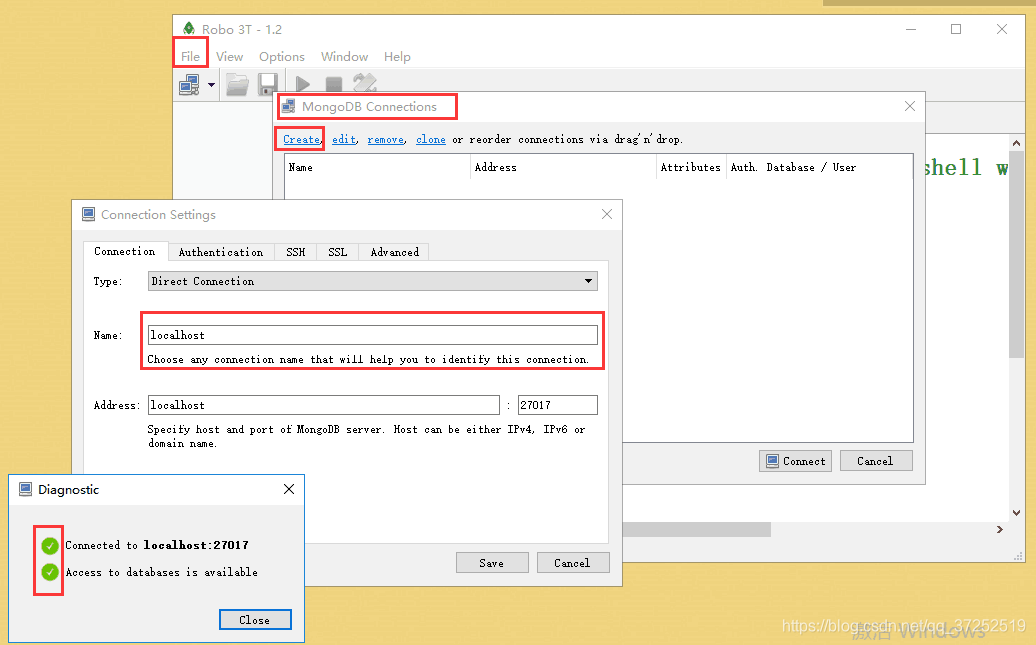Switch to the Connection tab
The image size is (1036, 645).
tap(125, 251)
